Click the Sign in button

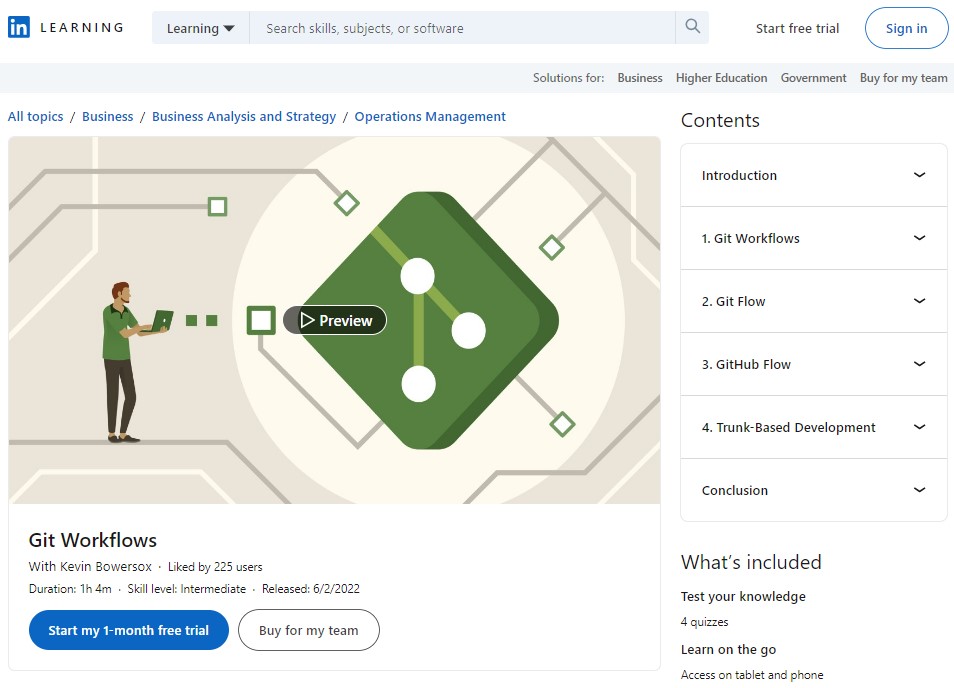[907, 28]
